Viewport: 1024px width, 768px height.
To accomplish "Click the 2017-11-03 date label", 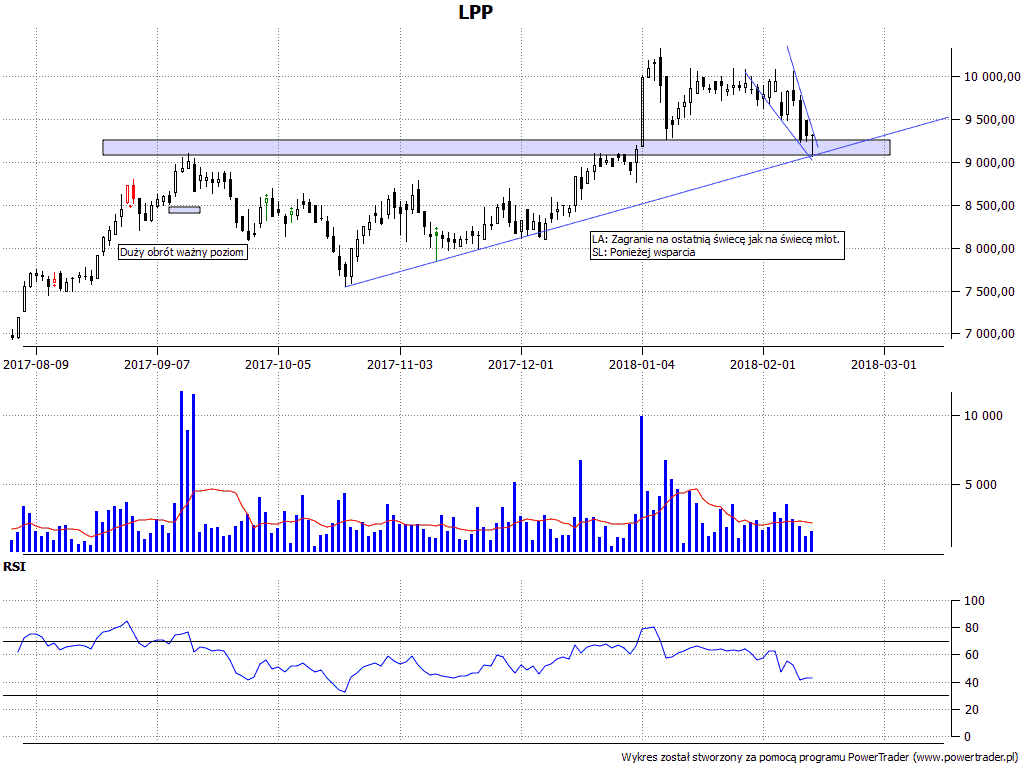I will [400, 364].
